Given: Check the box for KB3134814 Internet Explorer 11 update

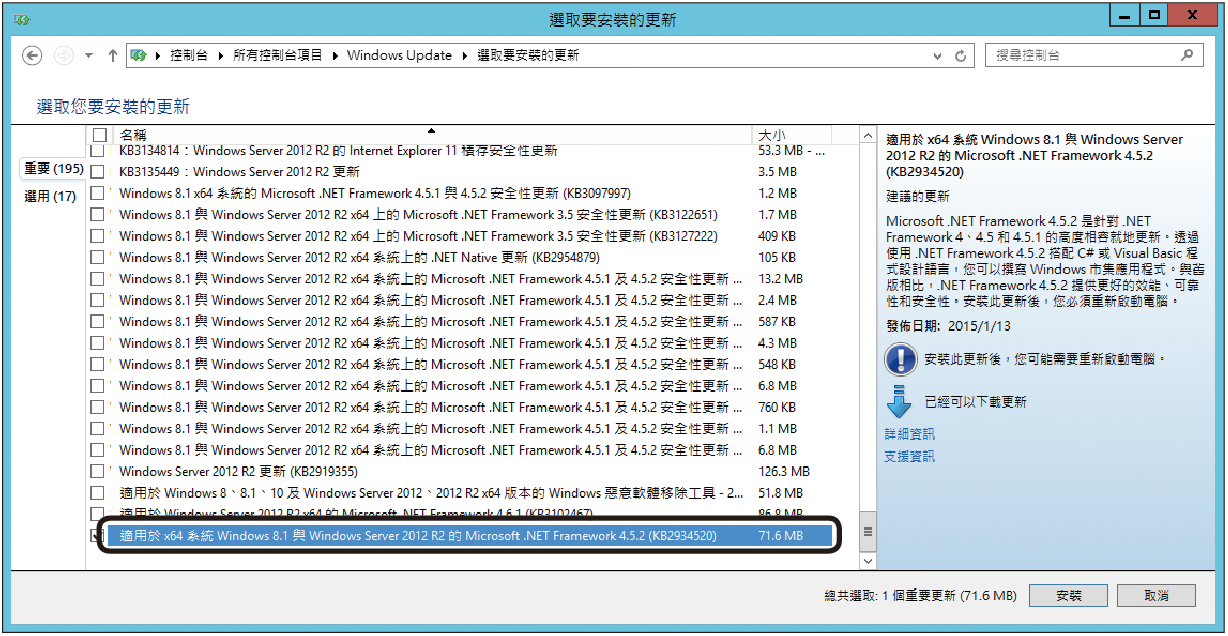Looking at the screenshot, I should coord(97,151).
